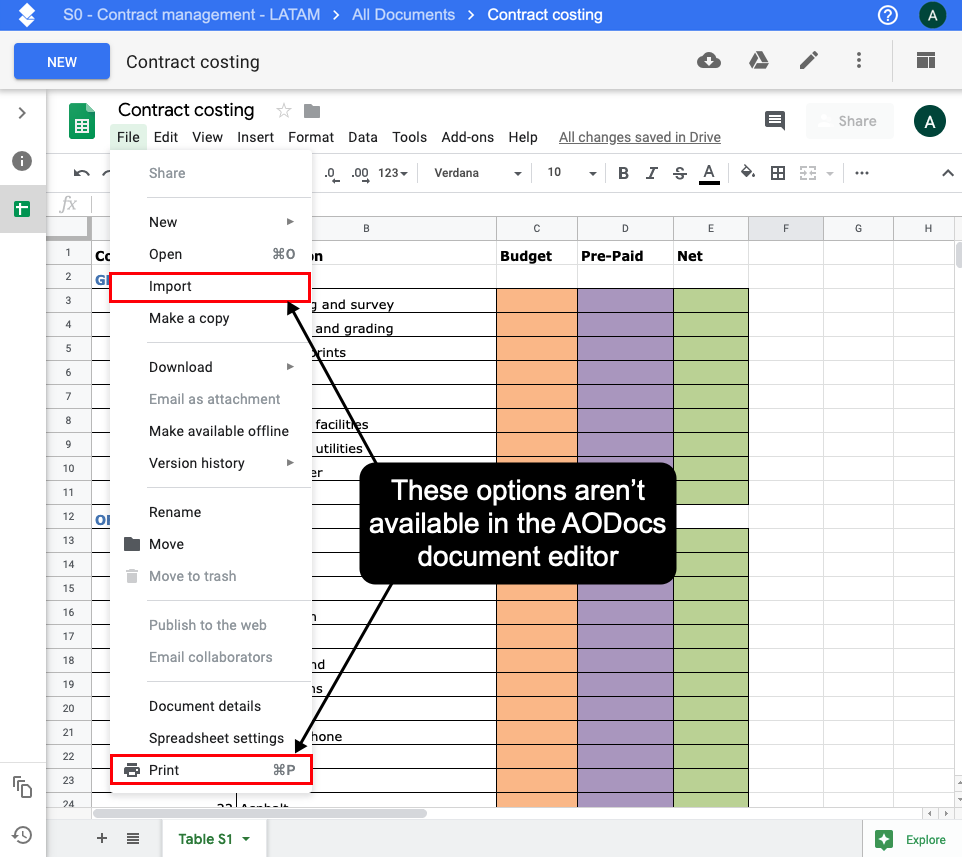Viewport: 962px width, 857px height.
Task: Open S0 - Contract management - LATAM breadcrumb
Action: coord(191,15)
